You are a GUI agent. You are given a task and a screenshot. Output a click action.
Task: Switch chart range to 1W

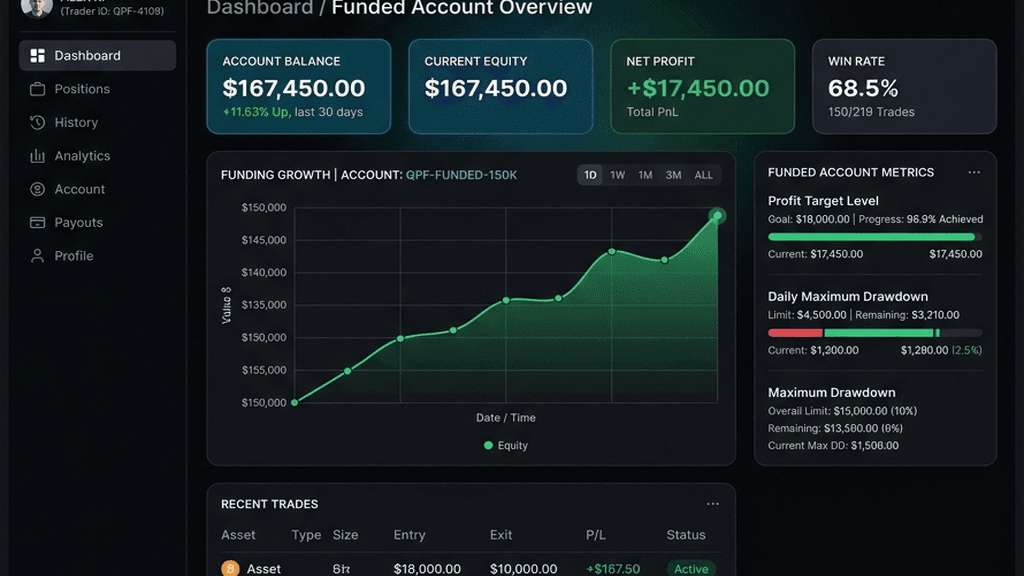coord(617,175)
